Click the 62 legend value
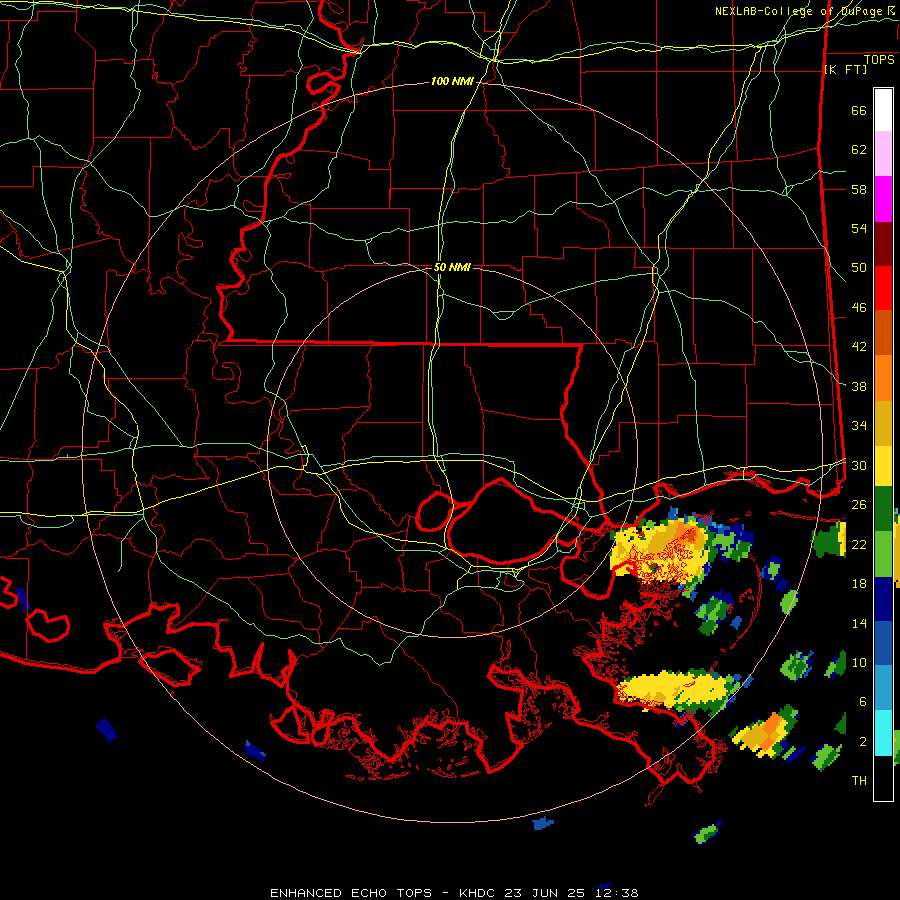The width and height of the screenshot is (900, 900). tap(859, 150)
